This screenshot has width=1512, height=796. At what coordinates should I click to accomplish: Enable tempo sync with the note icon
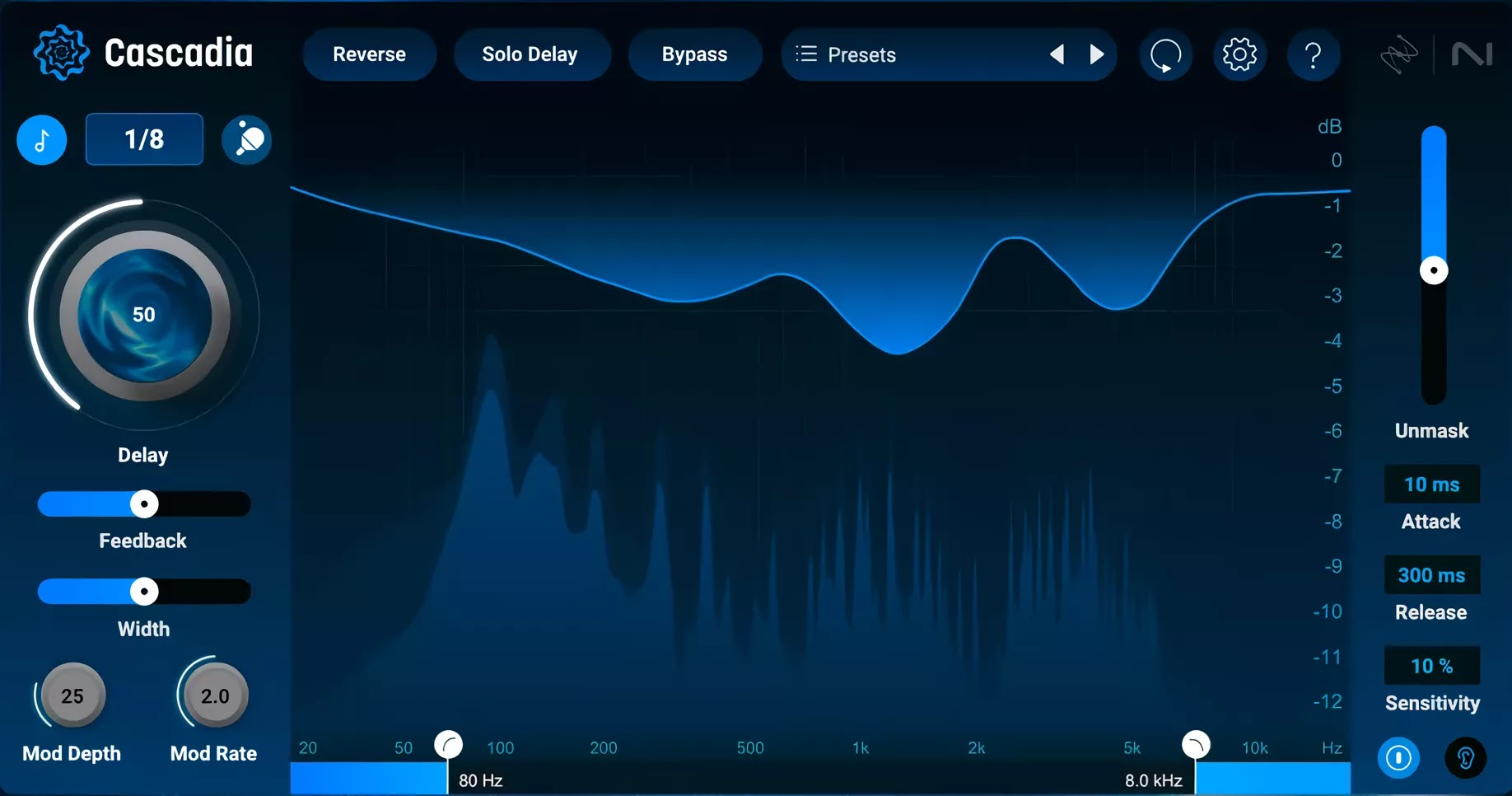point(41,140)
